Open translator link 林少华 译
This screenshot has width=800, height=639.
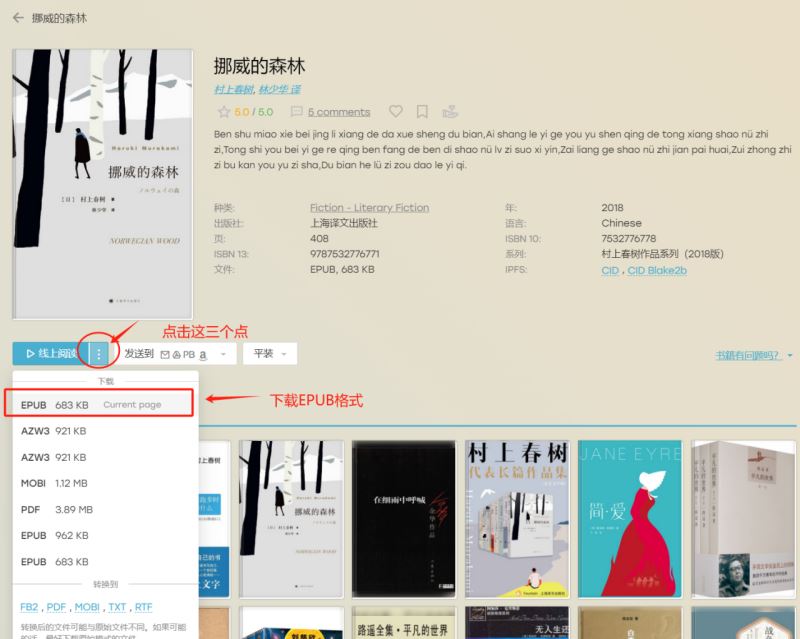tap(280, 90)
